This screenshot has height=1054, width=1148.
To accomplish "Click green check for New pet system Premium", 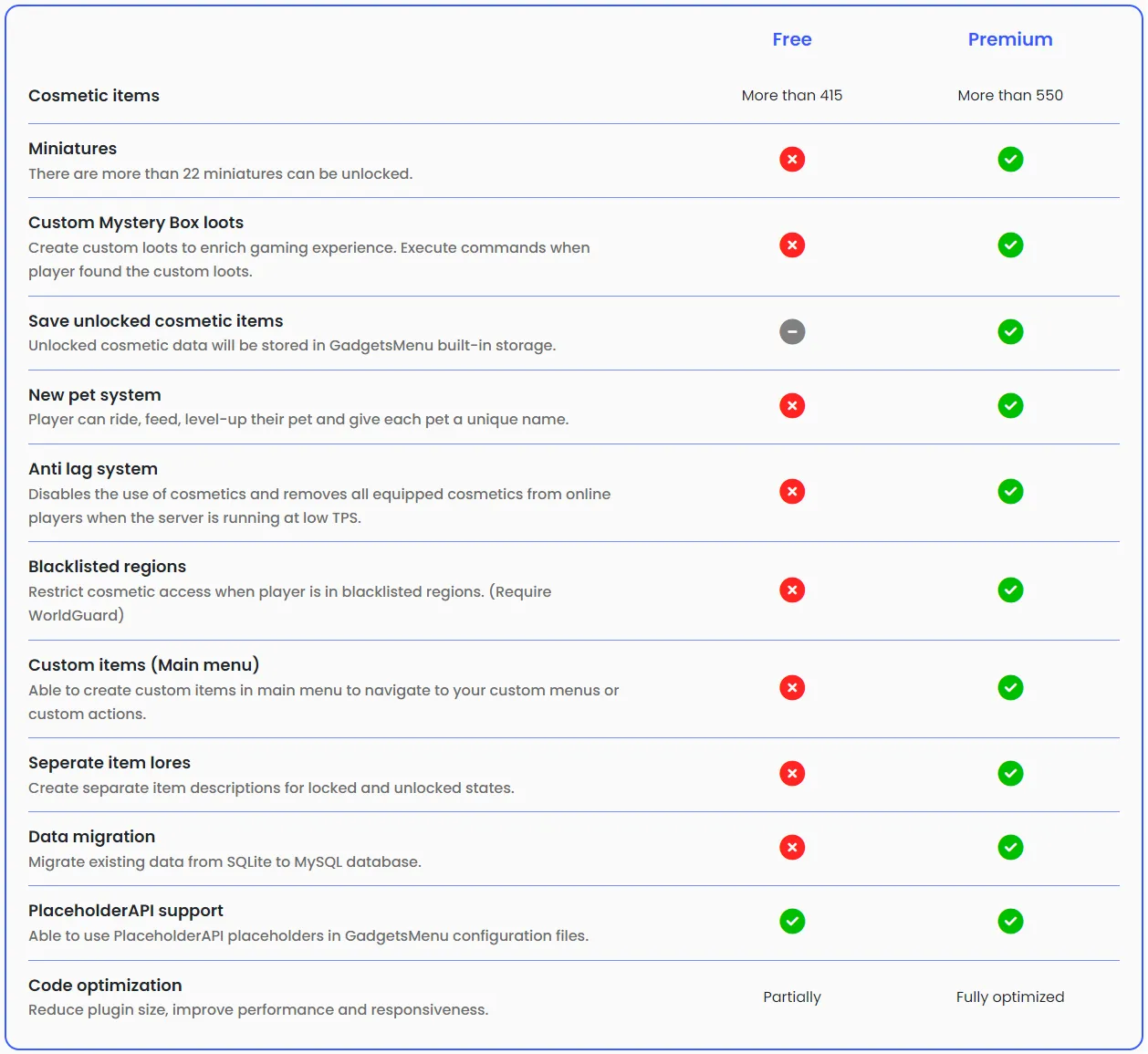I will coord(1009,406).
